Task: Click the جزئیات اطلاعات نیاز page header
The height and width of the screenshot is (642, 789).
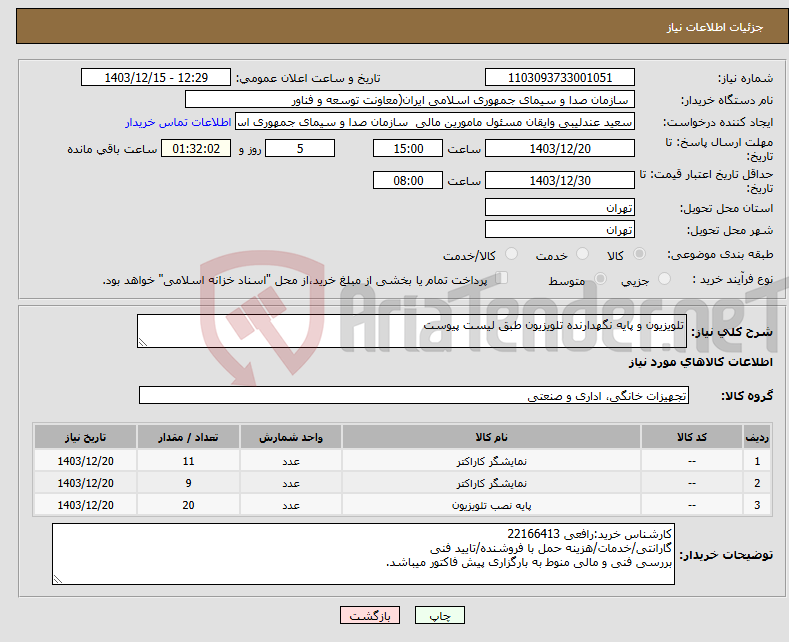Action: (x=715, y=27)
